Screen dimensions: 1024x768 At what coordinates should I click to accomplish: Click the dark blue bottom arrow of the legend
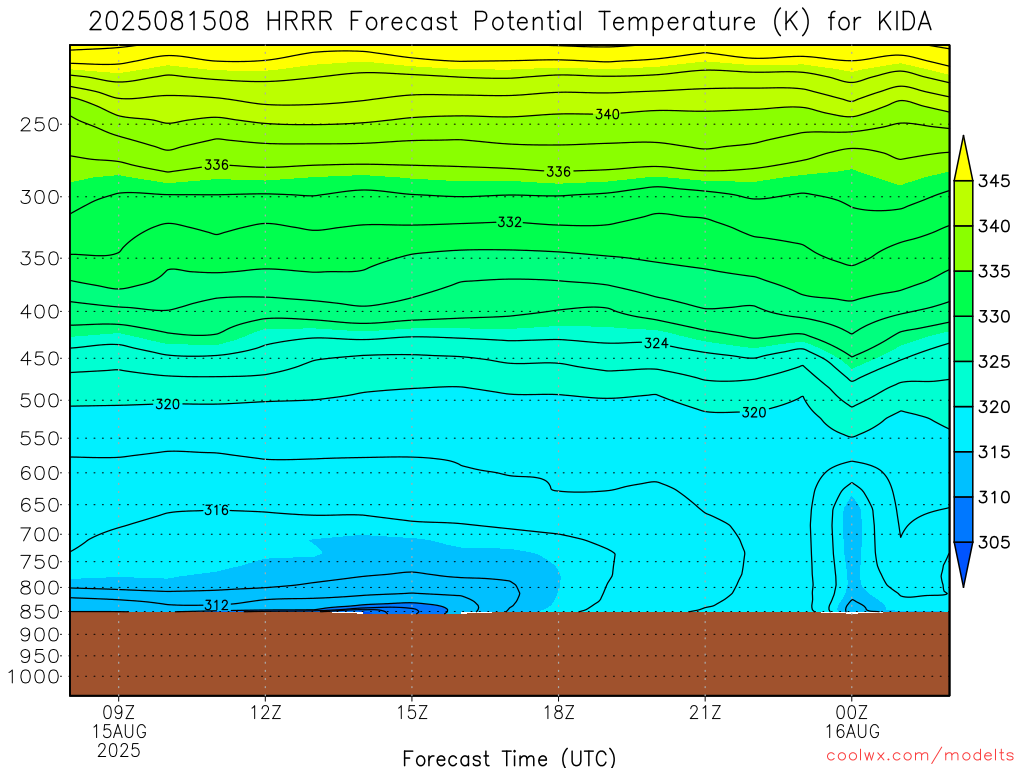click(x=963, y=563)
